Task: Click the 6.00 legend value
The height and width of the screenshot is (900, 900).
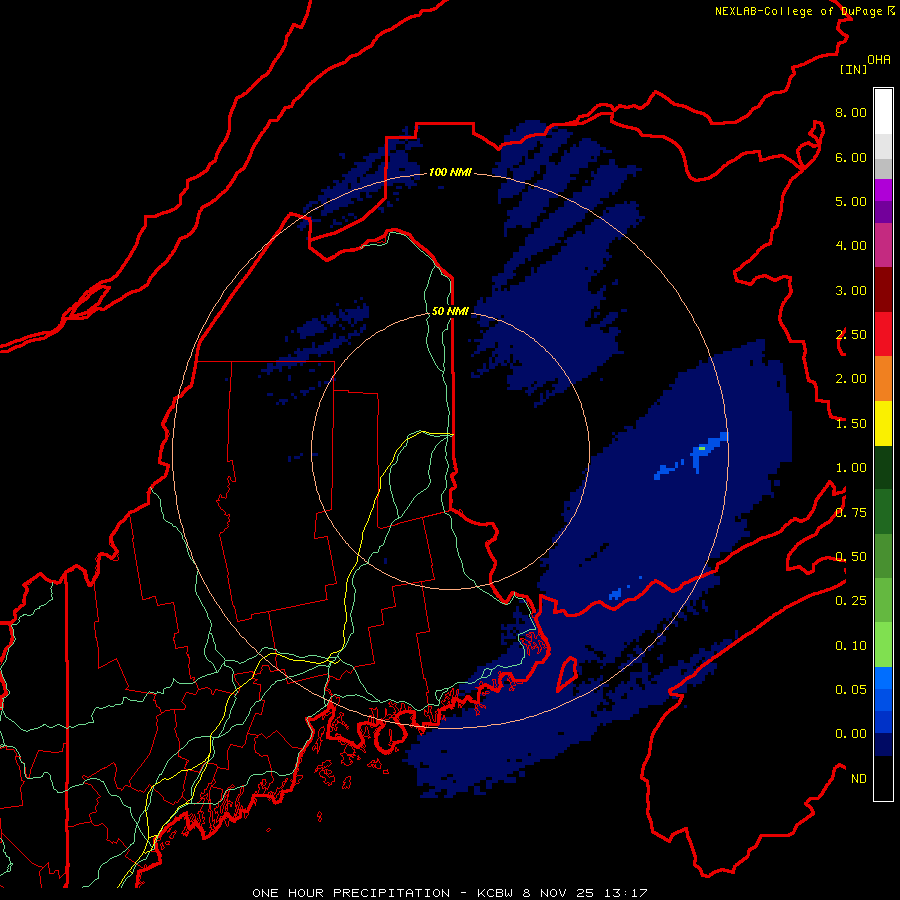Action: pyautogui.click(x=851, y=157)
